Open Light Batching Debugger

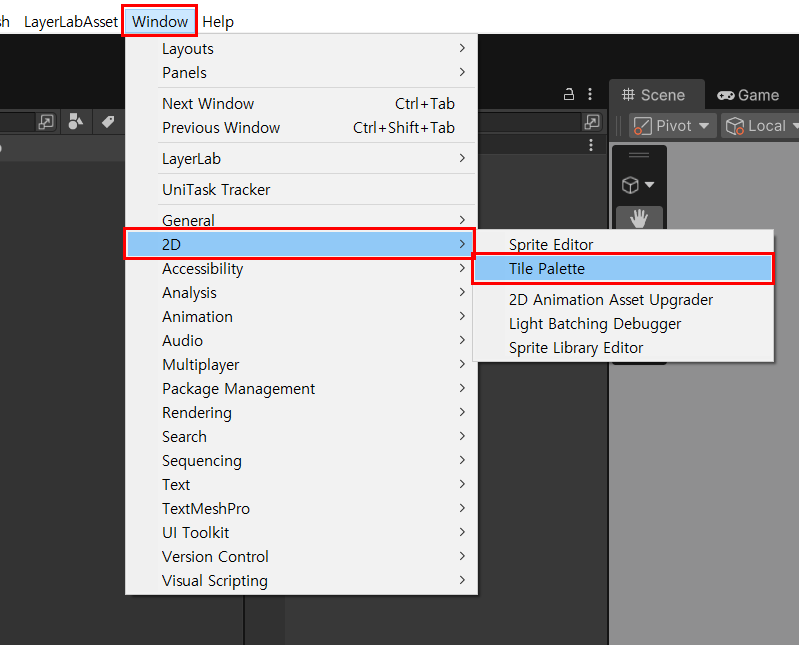pos(623,324)
